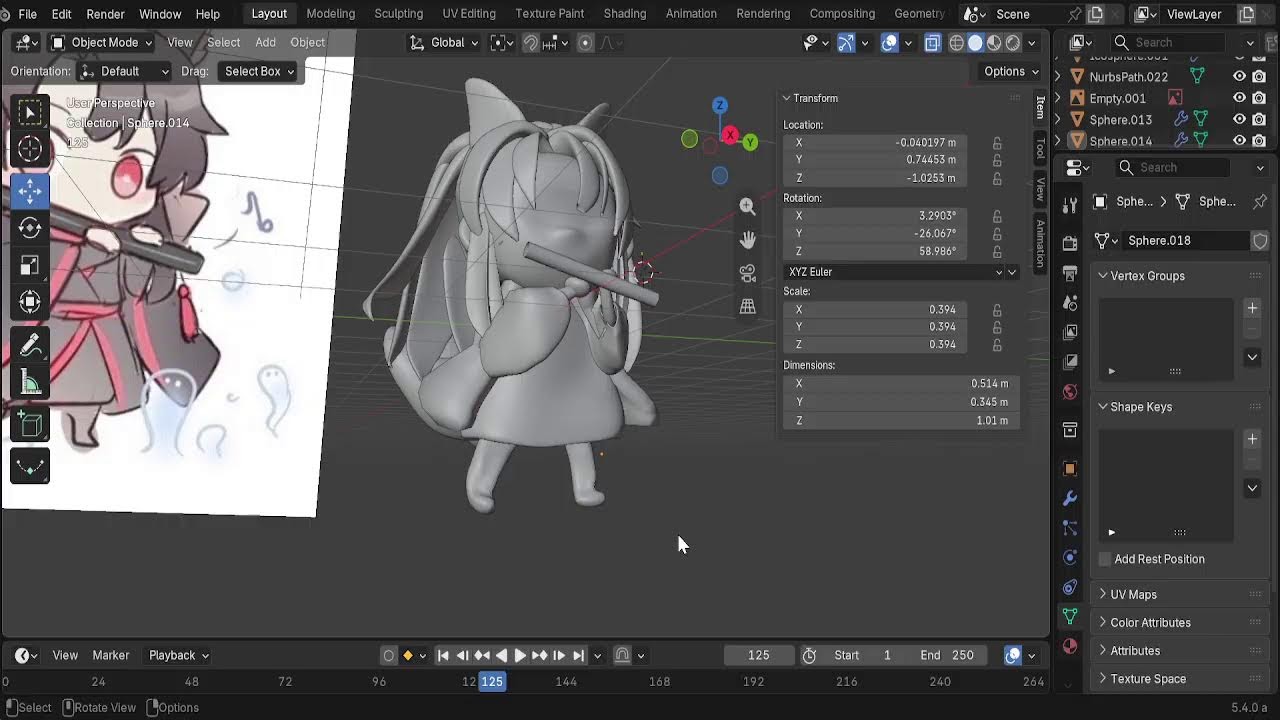Open the timeline Playback popover
Viewport: 1280px width, 720px height.
[x=179, y=656]
